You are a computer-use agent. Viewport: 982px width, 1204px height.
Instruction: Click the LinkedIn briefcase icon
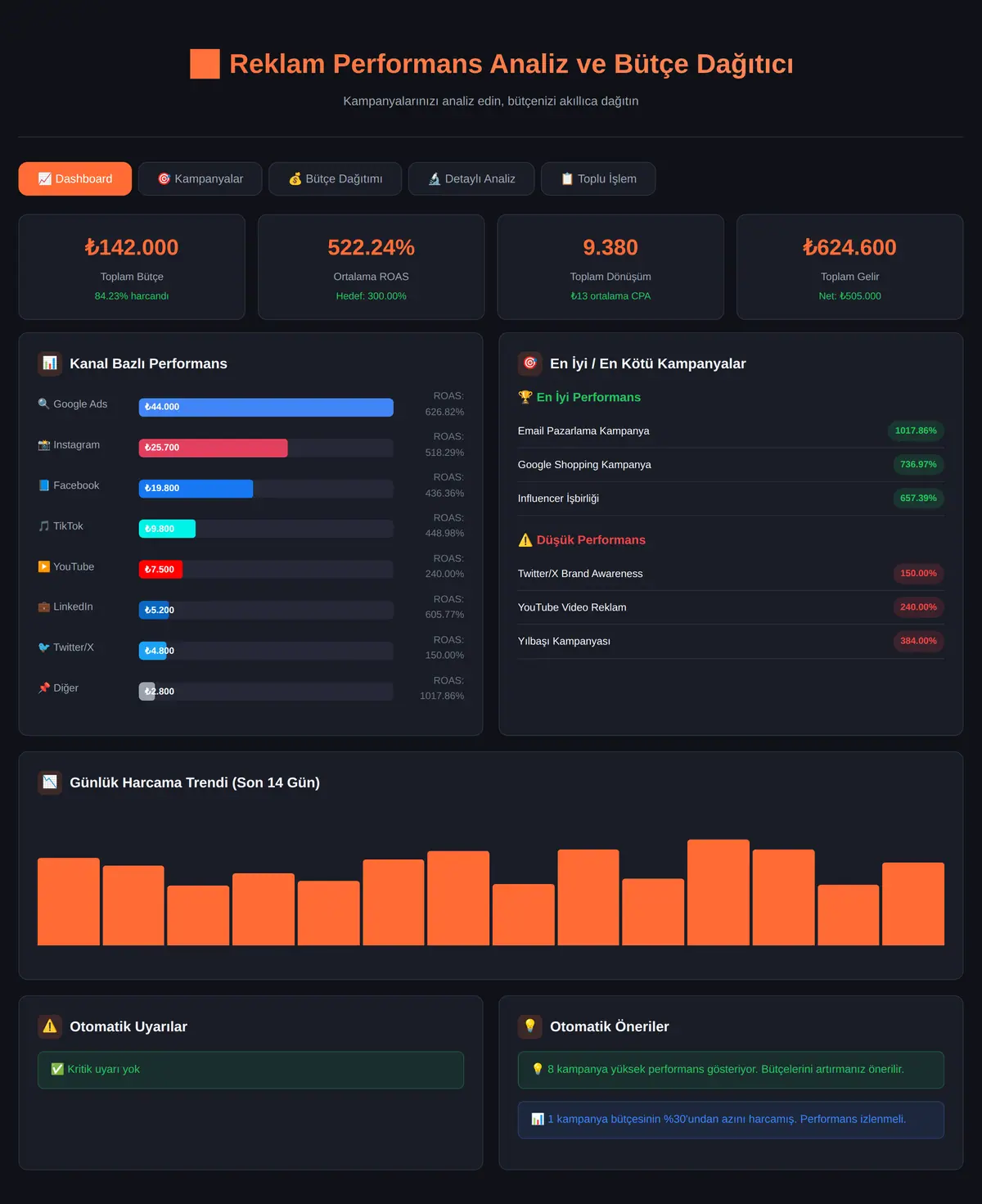point(44,607)
